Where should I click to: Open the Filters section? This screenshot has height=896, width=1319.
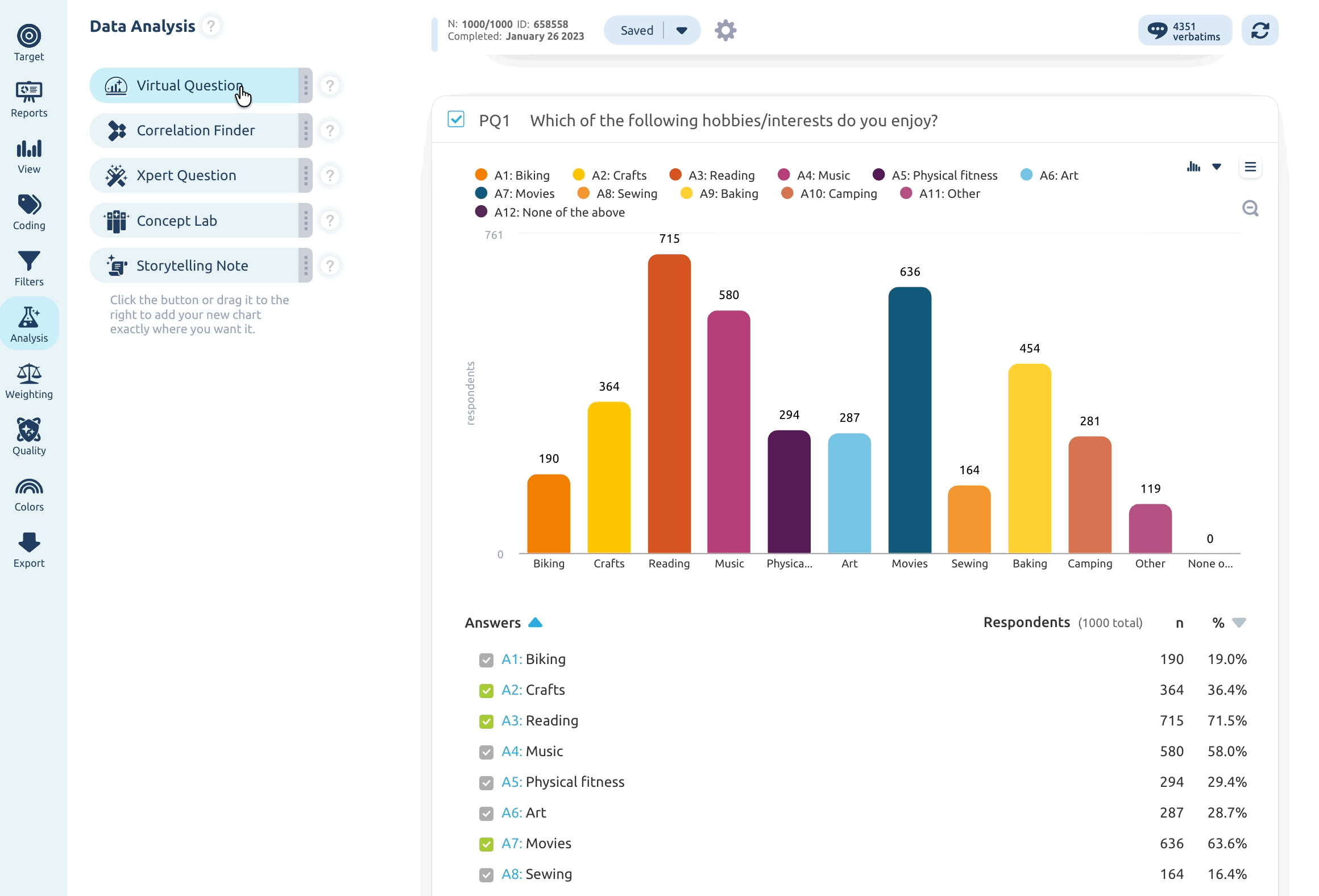pos(29,268)
